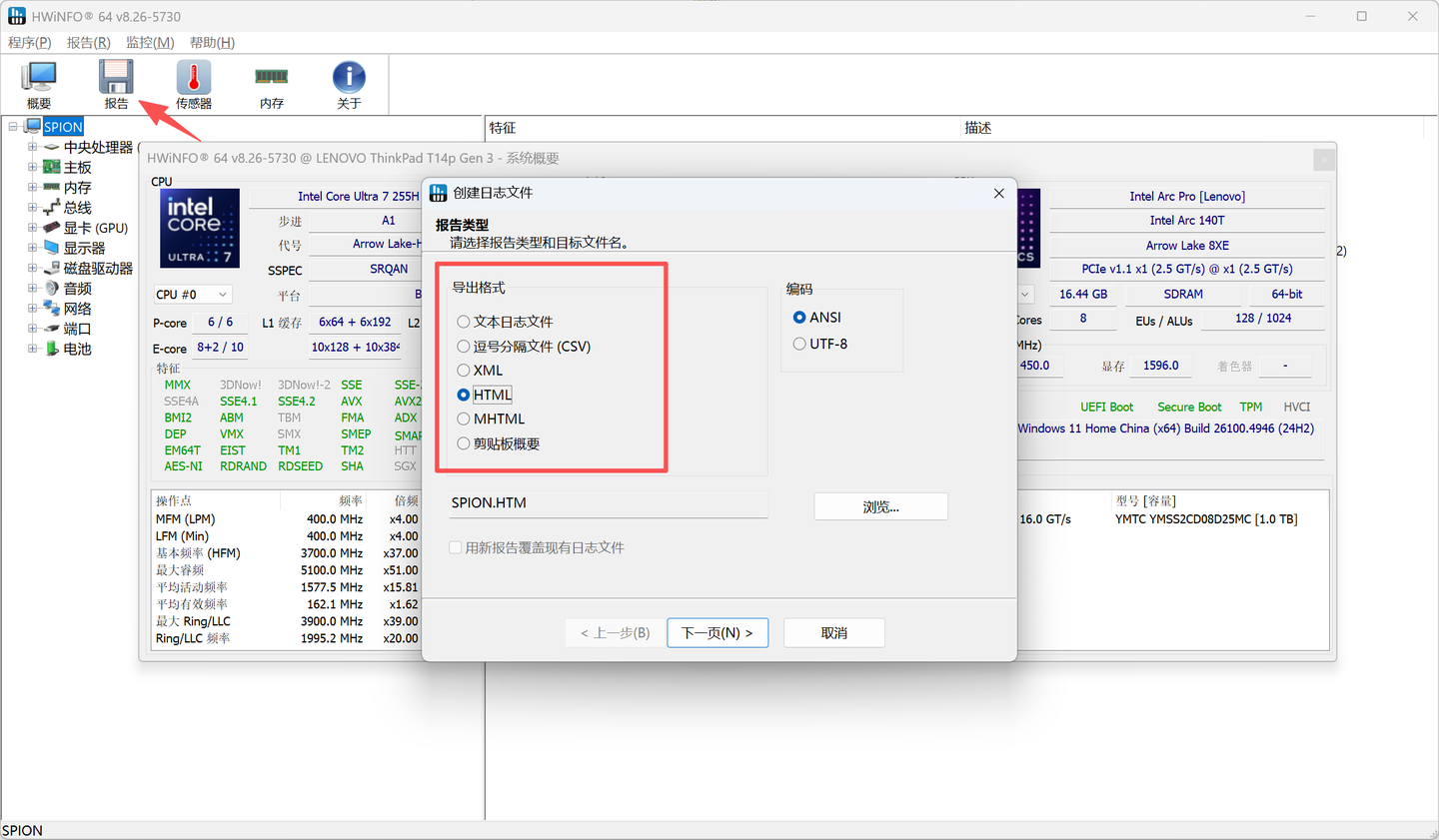
Task: Select XML export format
Action: [480, 371]
